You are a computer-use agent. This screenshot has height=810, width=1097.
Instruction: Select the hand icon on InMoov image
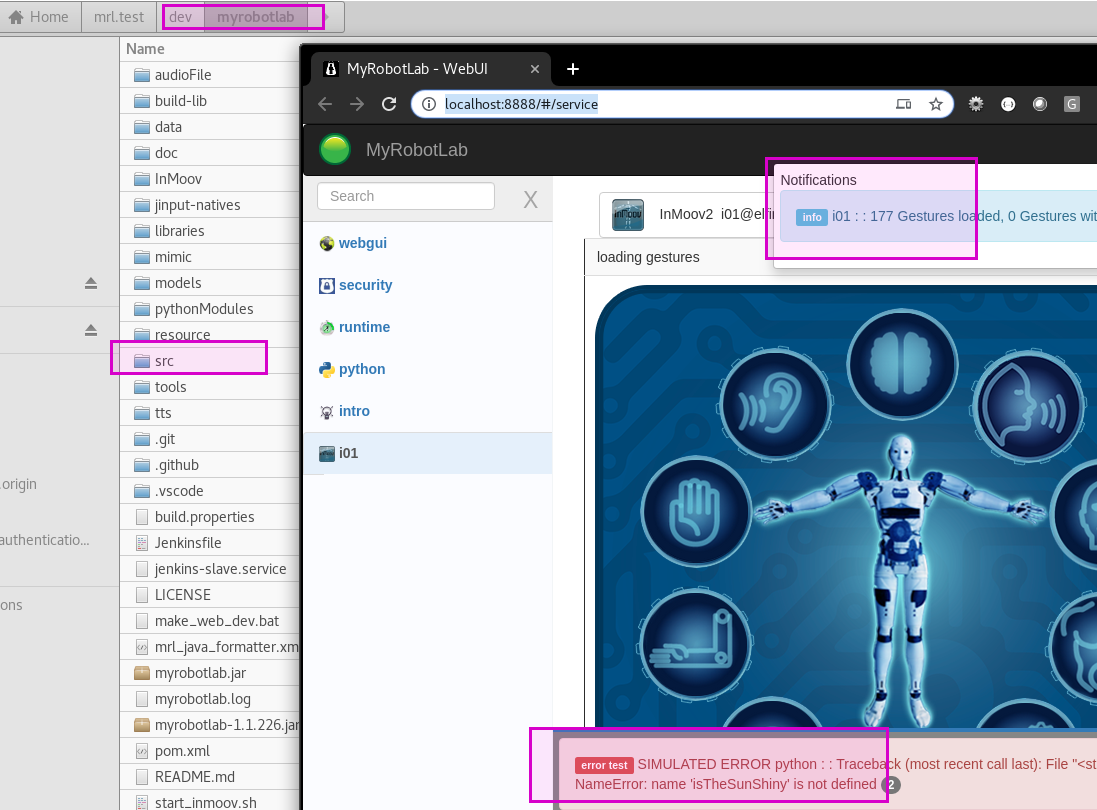pyautogui.click(x=695, y=513)
